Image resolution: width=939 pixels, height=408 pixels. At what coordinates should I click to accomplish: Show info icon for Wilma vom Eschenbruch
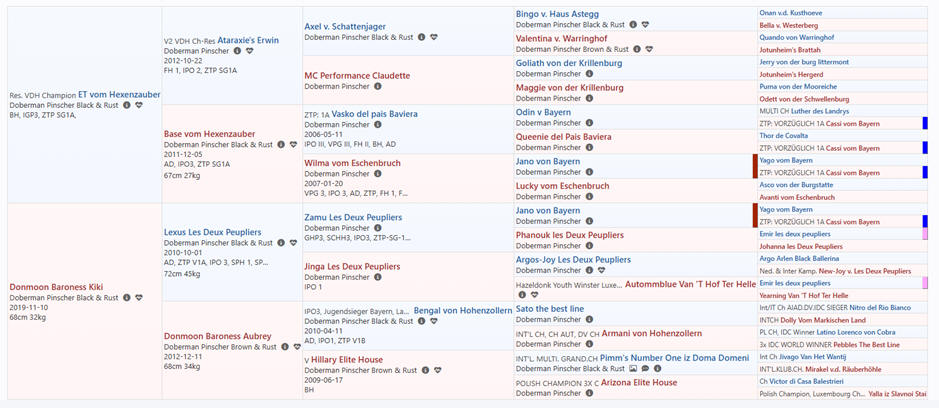377,174
